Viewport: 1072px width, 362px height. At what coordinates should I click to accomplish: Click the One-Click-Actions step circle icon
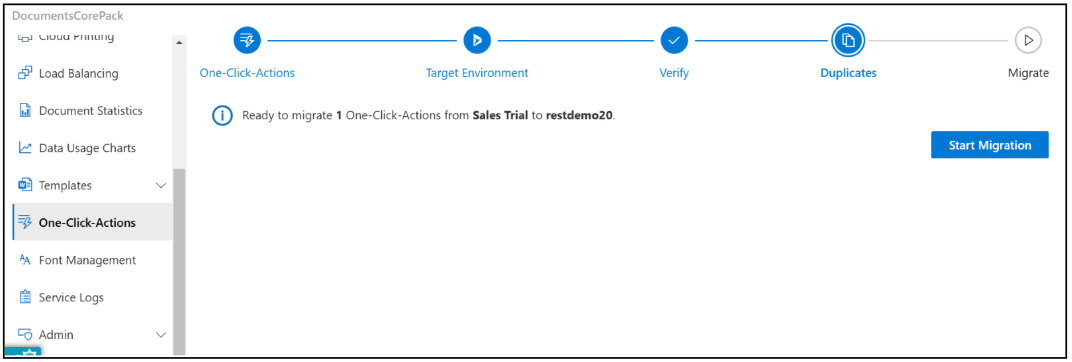coord(247,41)
